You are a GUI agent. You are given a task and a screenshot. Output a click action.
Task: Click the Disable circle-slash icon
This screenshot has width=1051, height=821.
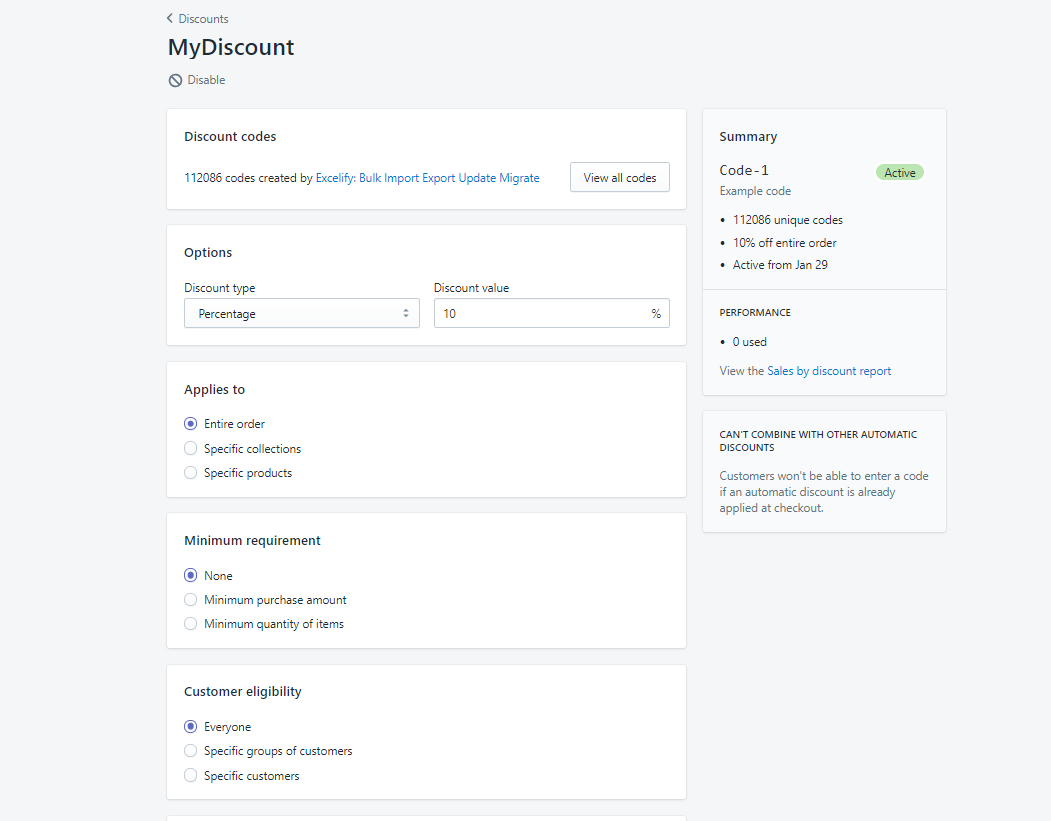[x=175, y=80]
